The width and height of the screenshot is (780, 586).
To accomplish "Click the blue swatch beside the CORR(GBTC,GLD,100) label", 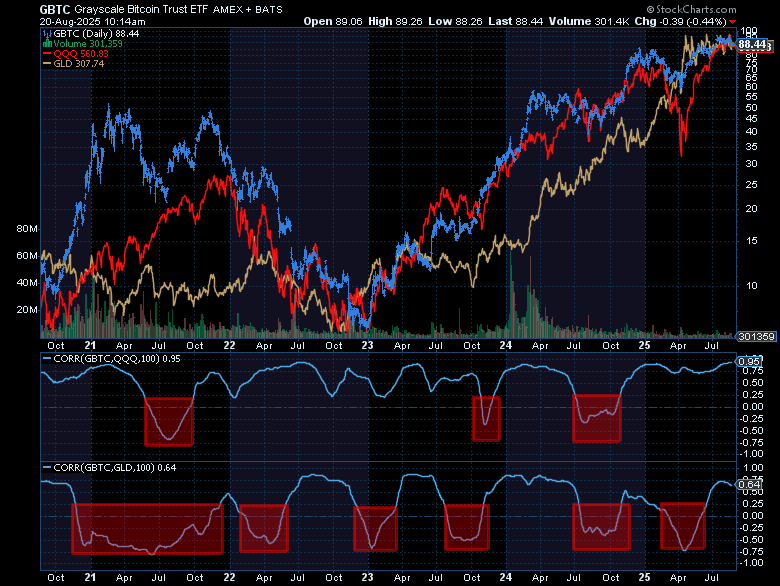I will [x=47, y=468].
